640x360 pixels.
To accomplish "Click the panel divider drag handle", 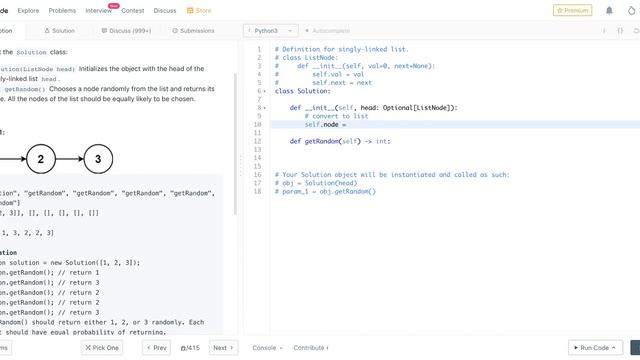I will coord(240,166).
